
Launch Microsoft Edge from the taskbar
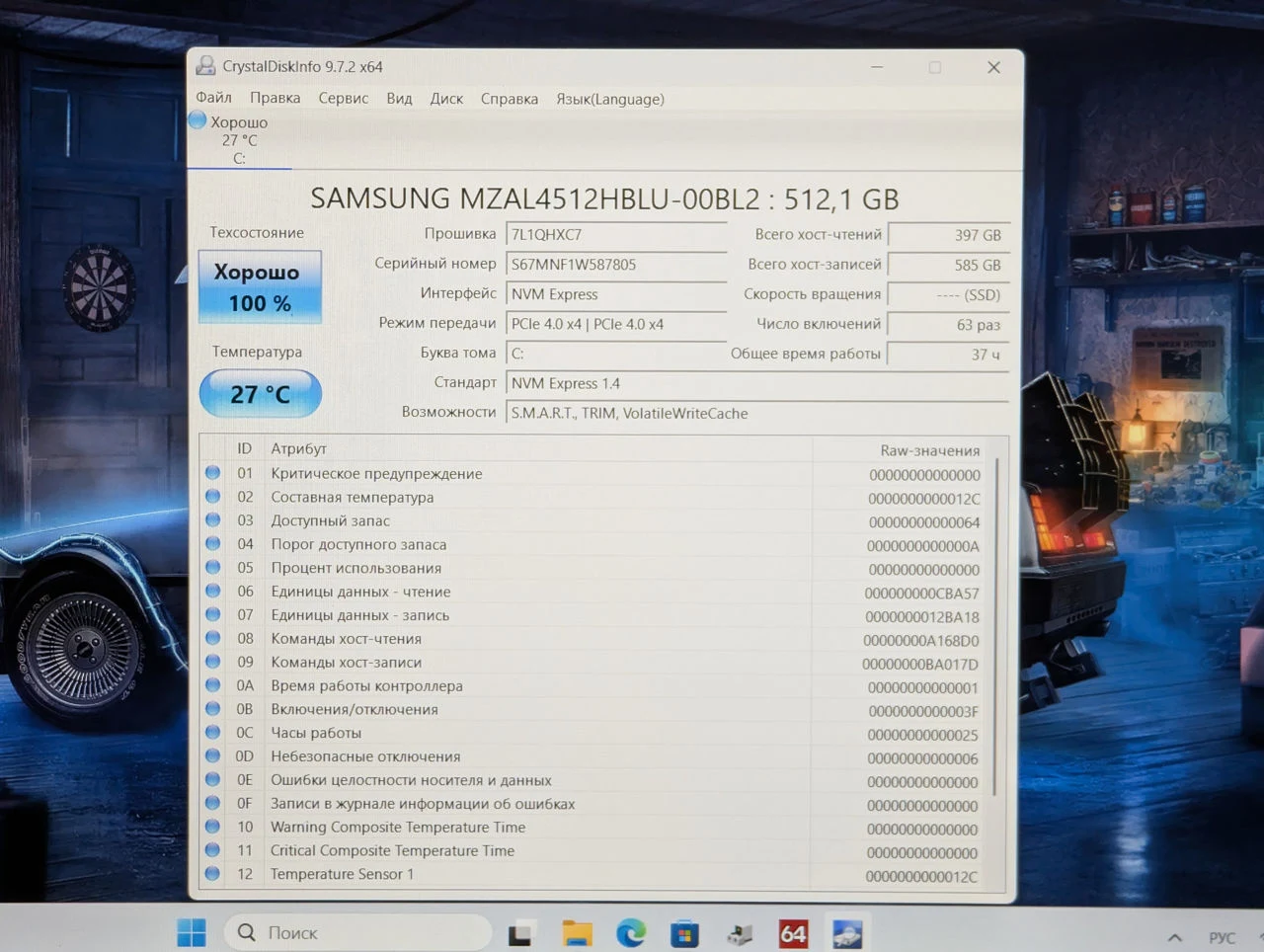tap(631, 933)
